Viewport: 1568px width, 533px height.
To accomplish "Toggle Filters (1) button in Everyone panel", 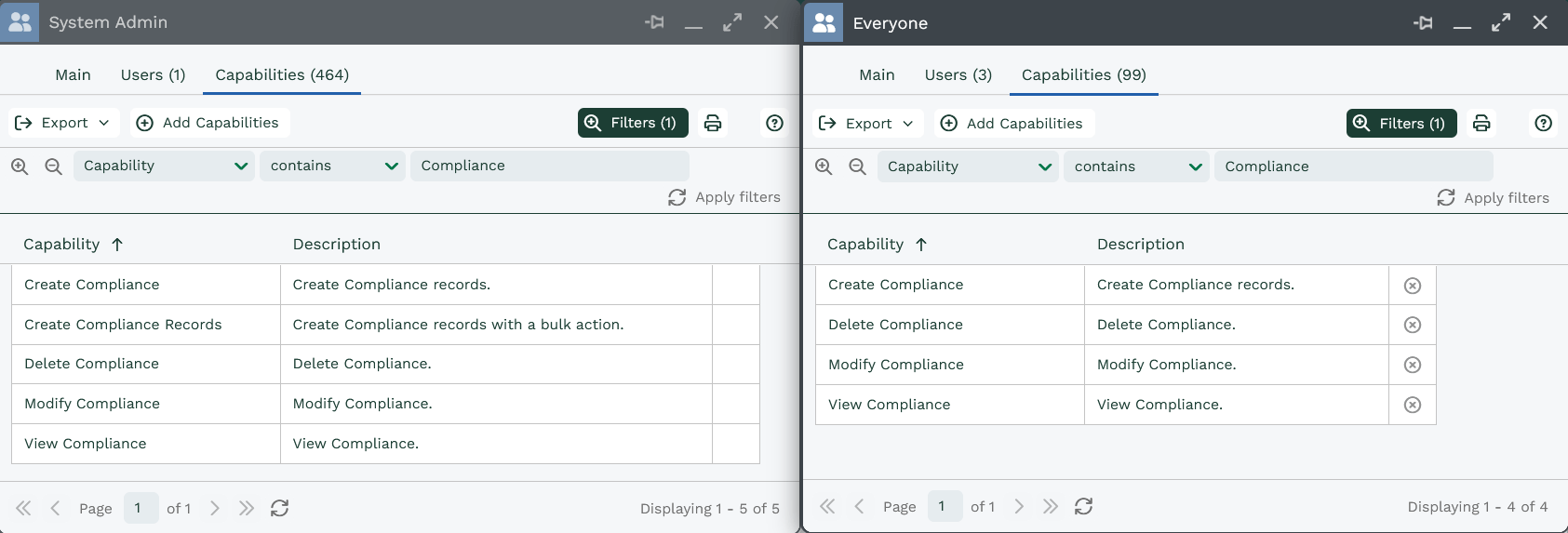I will click(x=1401, y=124).
